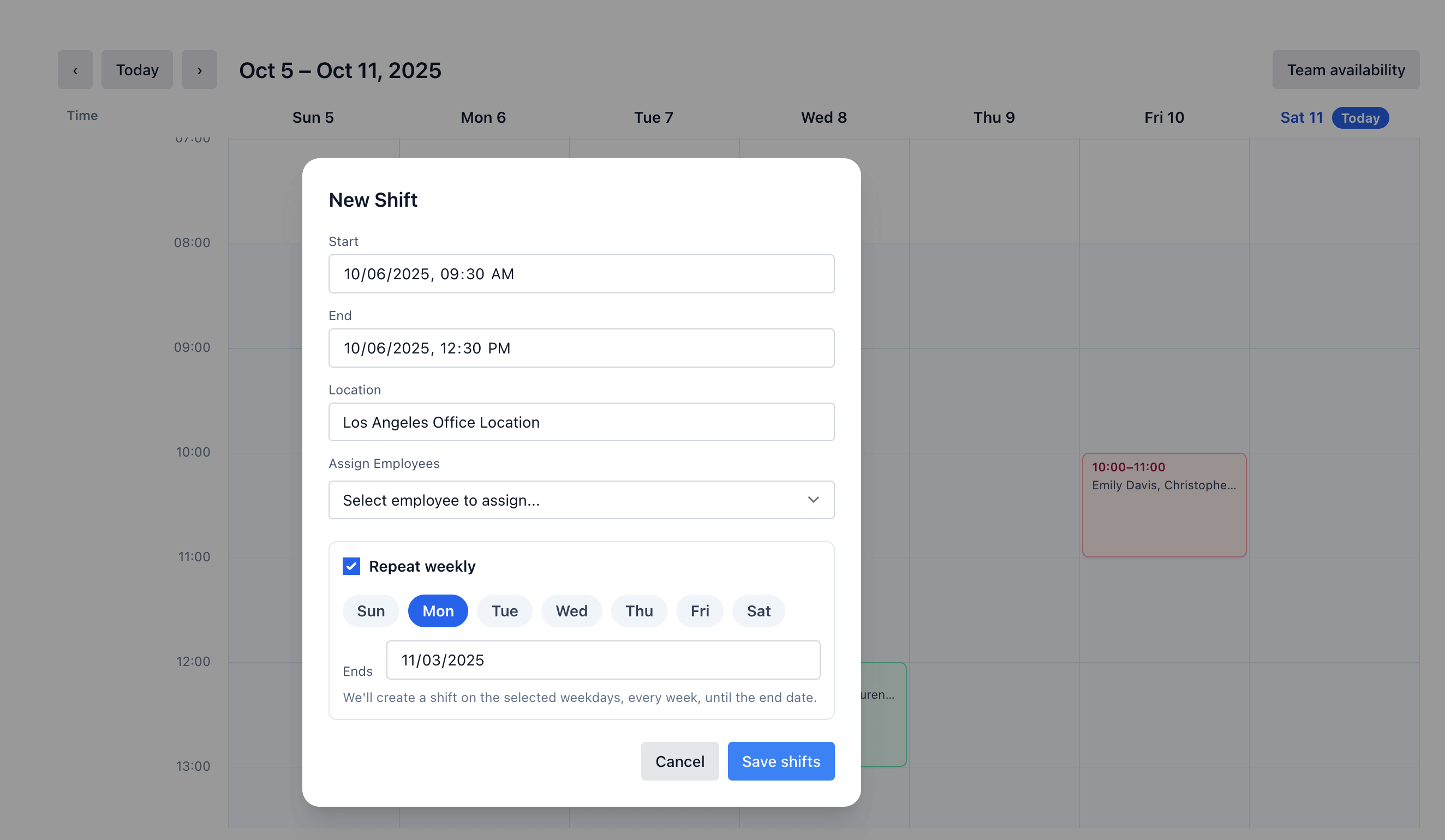The height and width of the screenshot is (840, 1445).
Task: Click the Location text field
Action: tap(581, 422)
